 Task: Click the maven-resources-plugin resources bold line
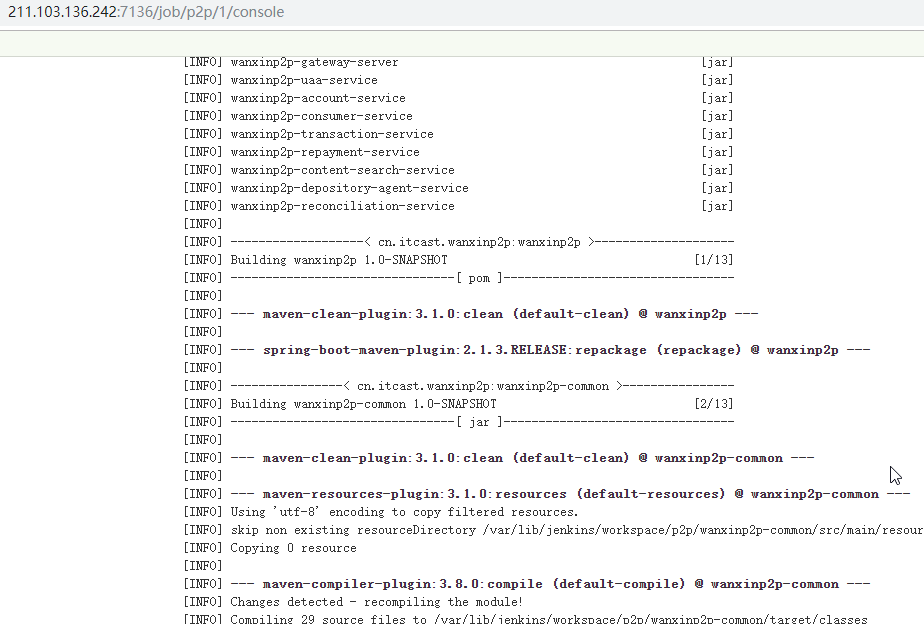[x=547, y=494]
